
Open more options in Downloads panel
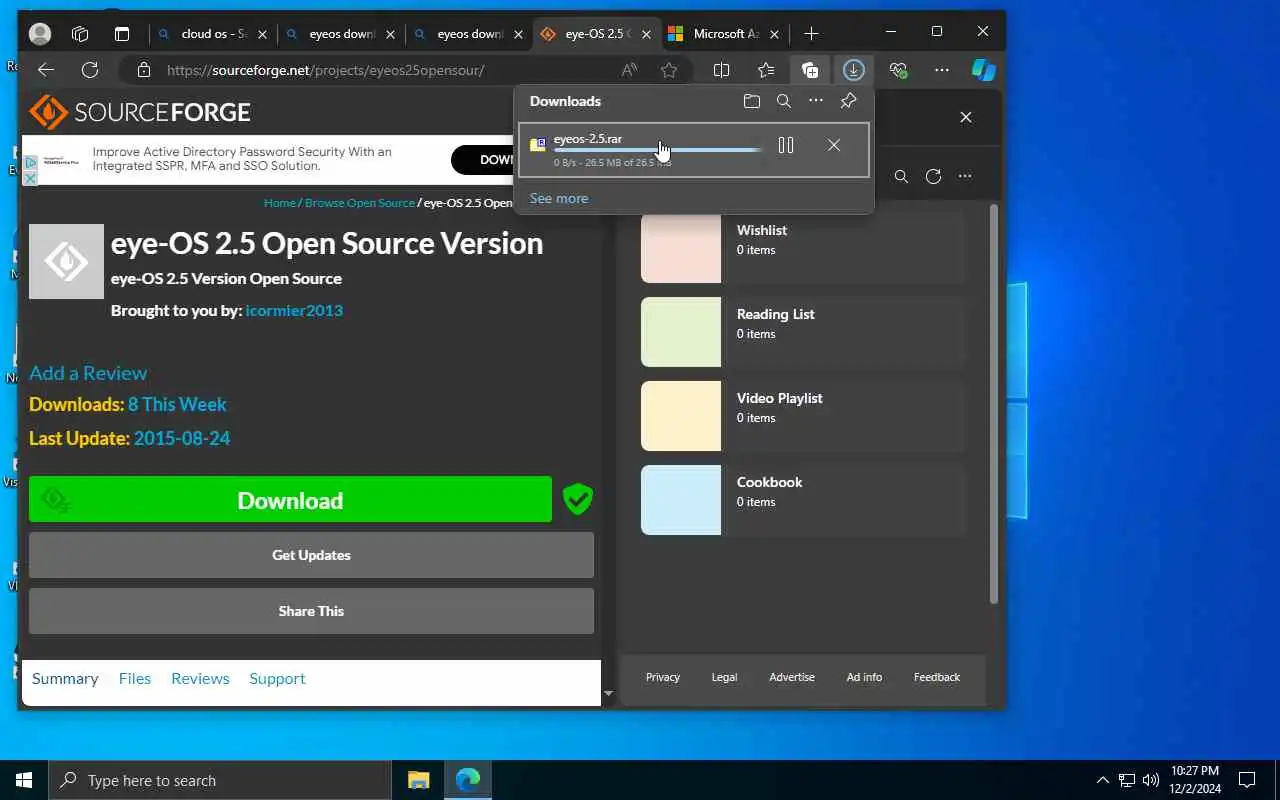click(816, 101)
